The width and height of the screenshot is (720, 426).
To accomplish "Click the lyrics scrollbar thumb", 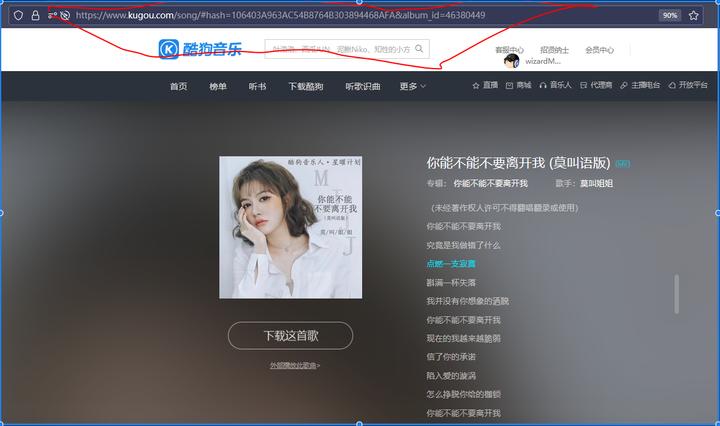I will 676,294.
